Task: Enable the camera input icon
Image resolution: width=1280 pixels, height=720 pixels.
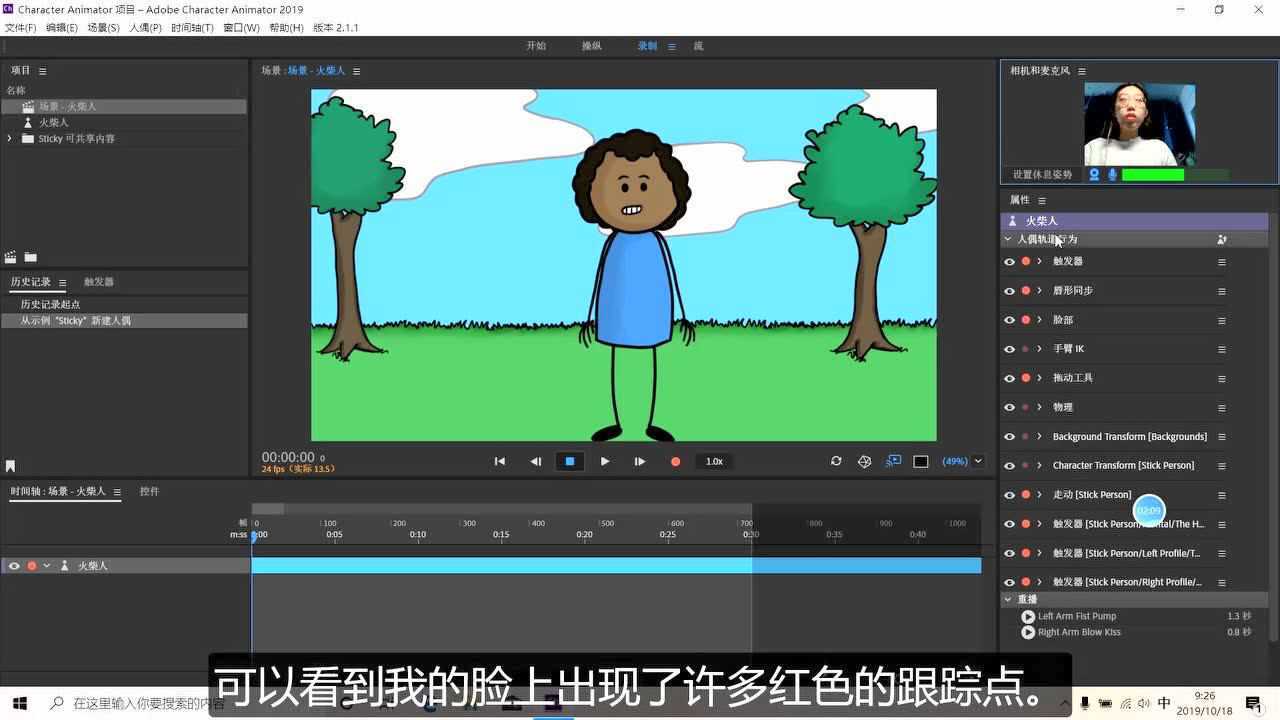Action: [1094, 174]
